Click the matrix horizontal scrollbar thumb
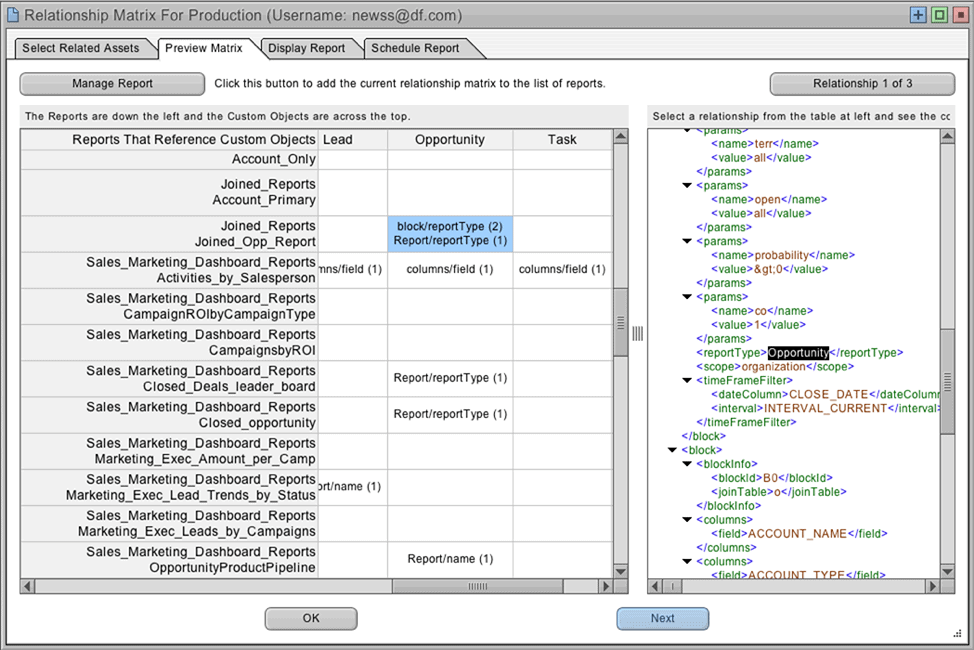This screenshot has height=650, width=974. (x=478, y=586)
